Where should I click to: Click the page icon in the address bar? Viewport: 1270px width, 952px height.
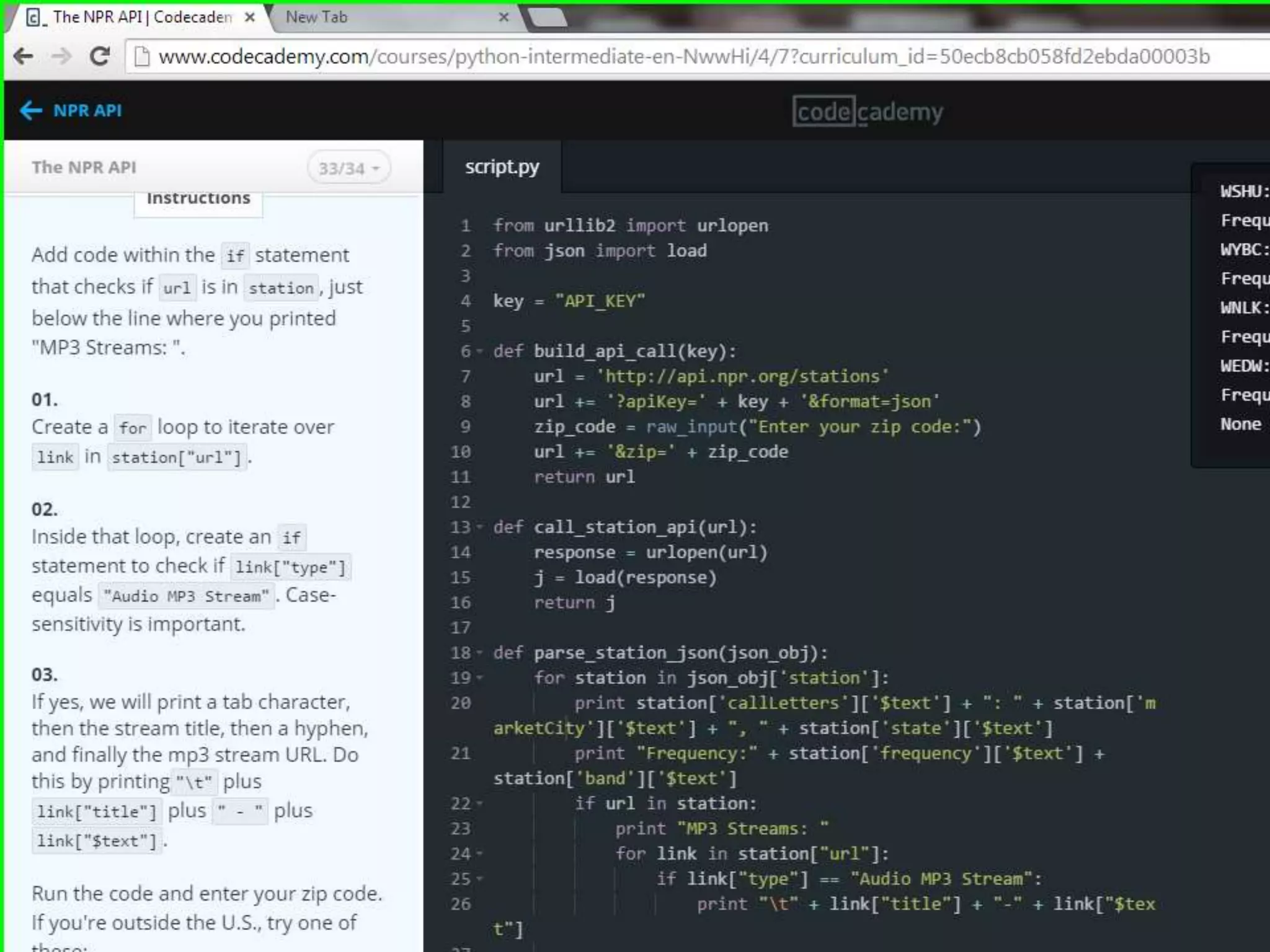pos(142,56)
